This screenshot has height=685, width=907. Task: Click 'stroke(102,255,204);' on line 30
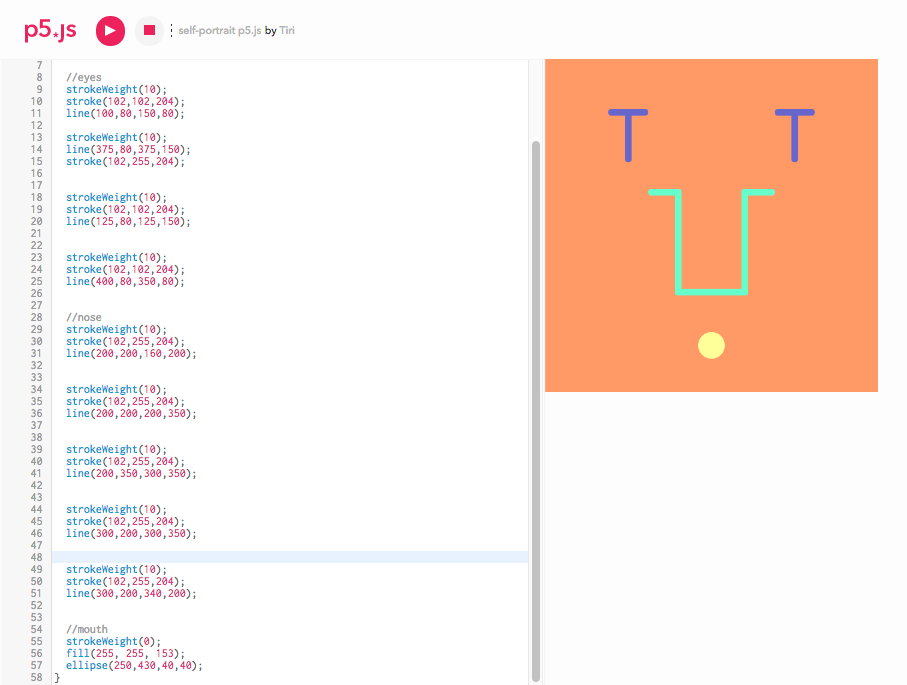pos(126,341)
